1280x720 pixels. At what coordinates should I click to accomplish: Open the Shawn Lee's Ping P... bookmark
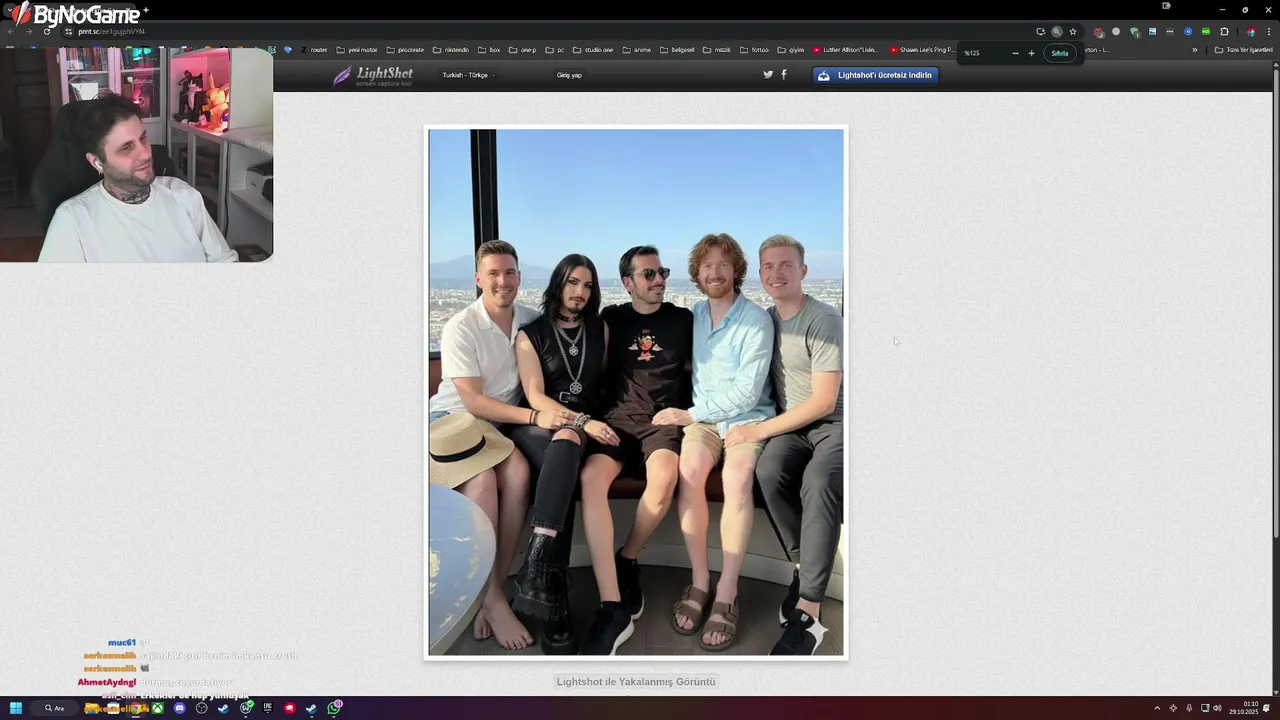[x=921, y=50]
